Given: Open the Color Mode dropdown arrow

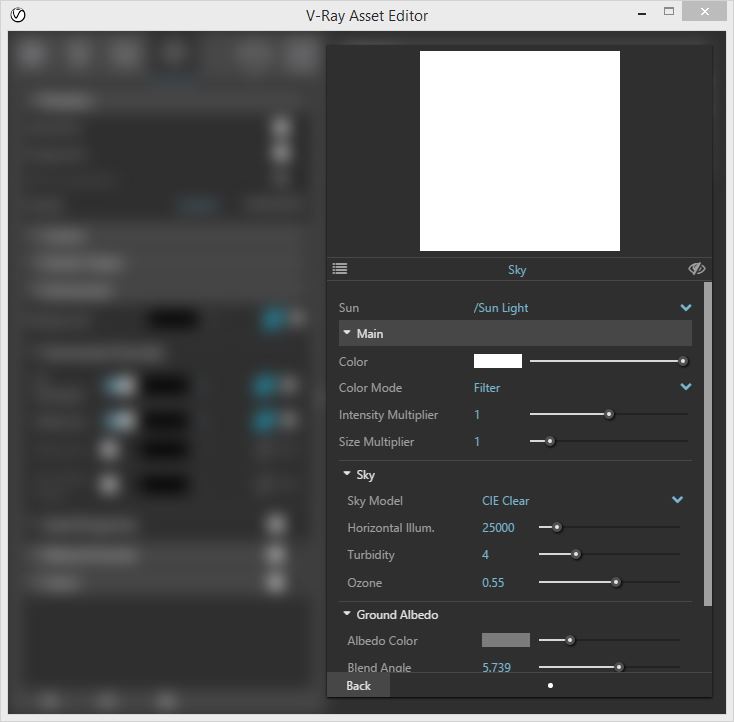Looking at the screenshot, I should (x=686, y=387).
